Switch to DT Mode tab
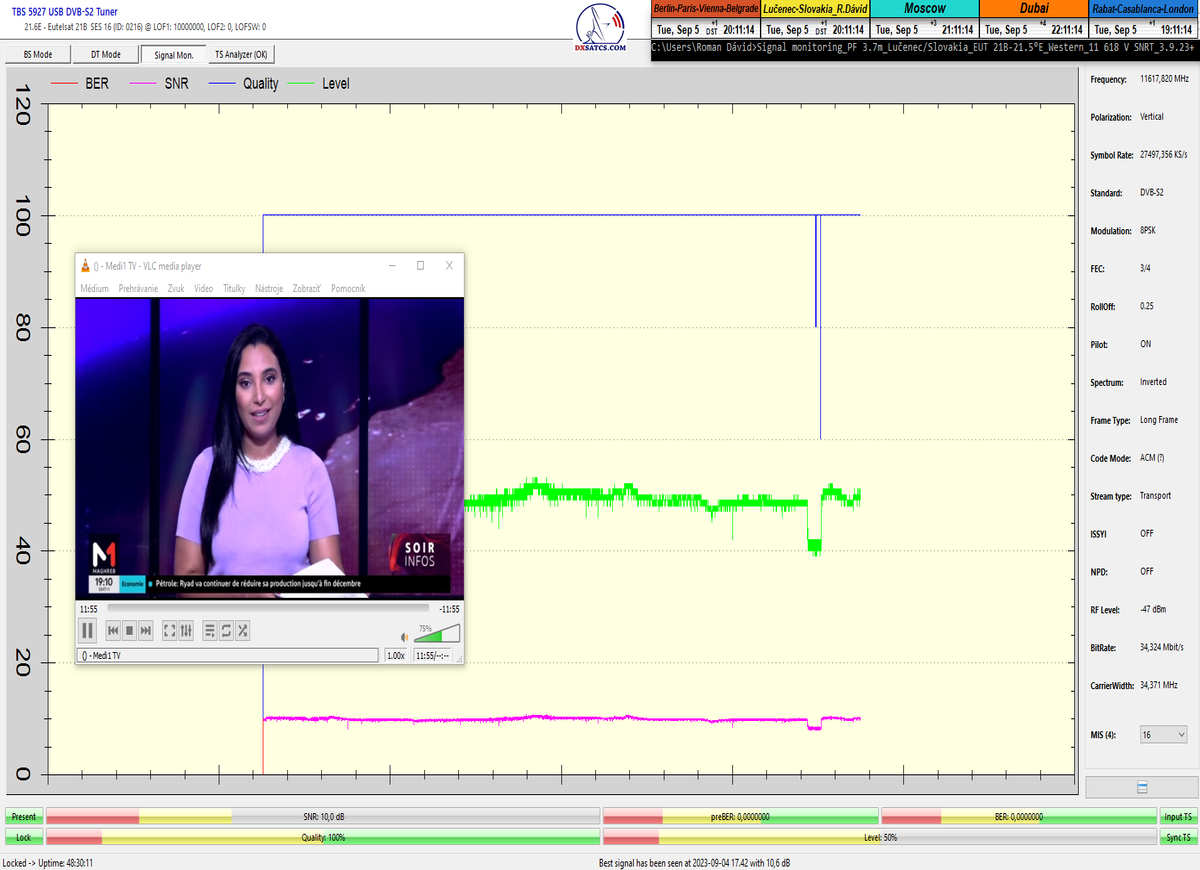Screen dimensions: 1200x870 coord(105,55)
